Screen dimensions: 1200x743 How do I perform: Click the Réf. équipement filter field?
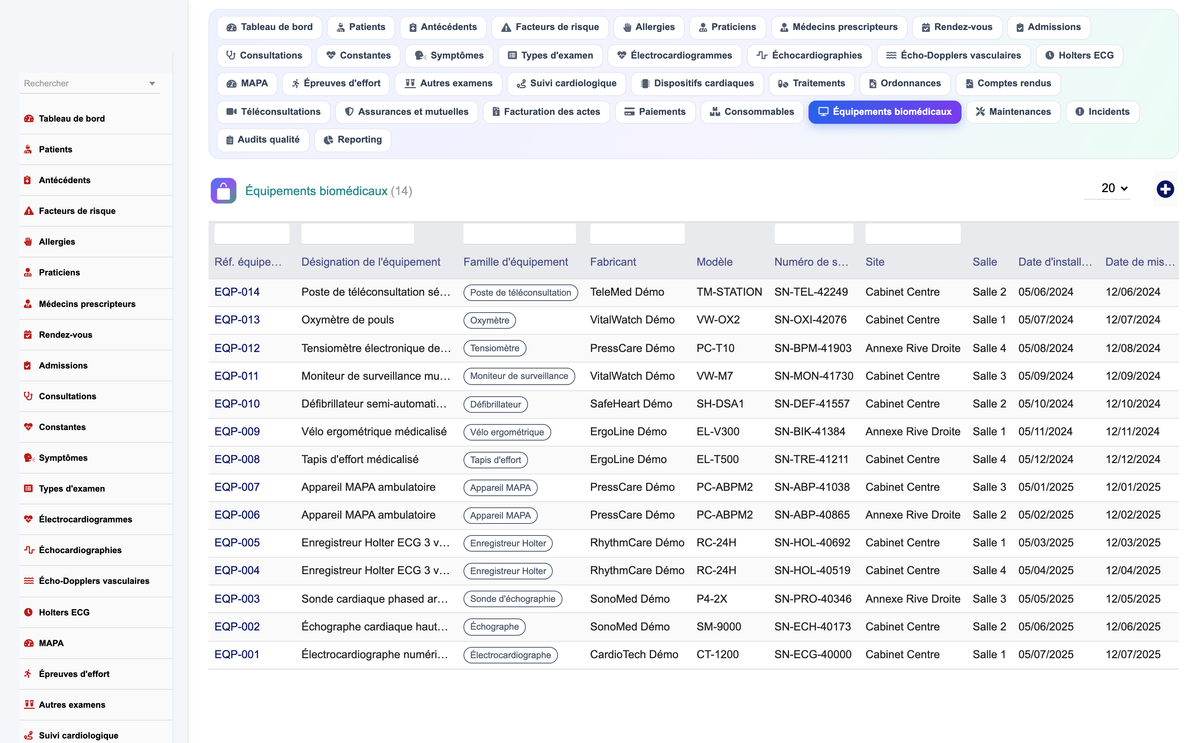(x=252, y=234)
